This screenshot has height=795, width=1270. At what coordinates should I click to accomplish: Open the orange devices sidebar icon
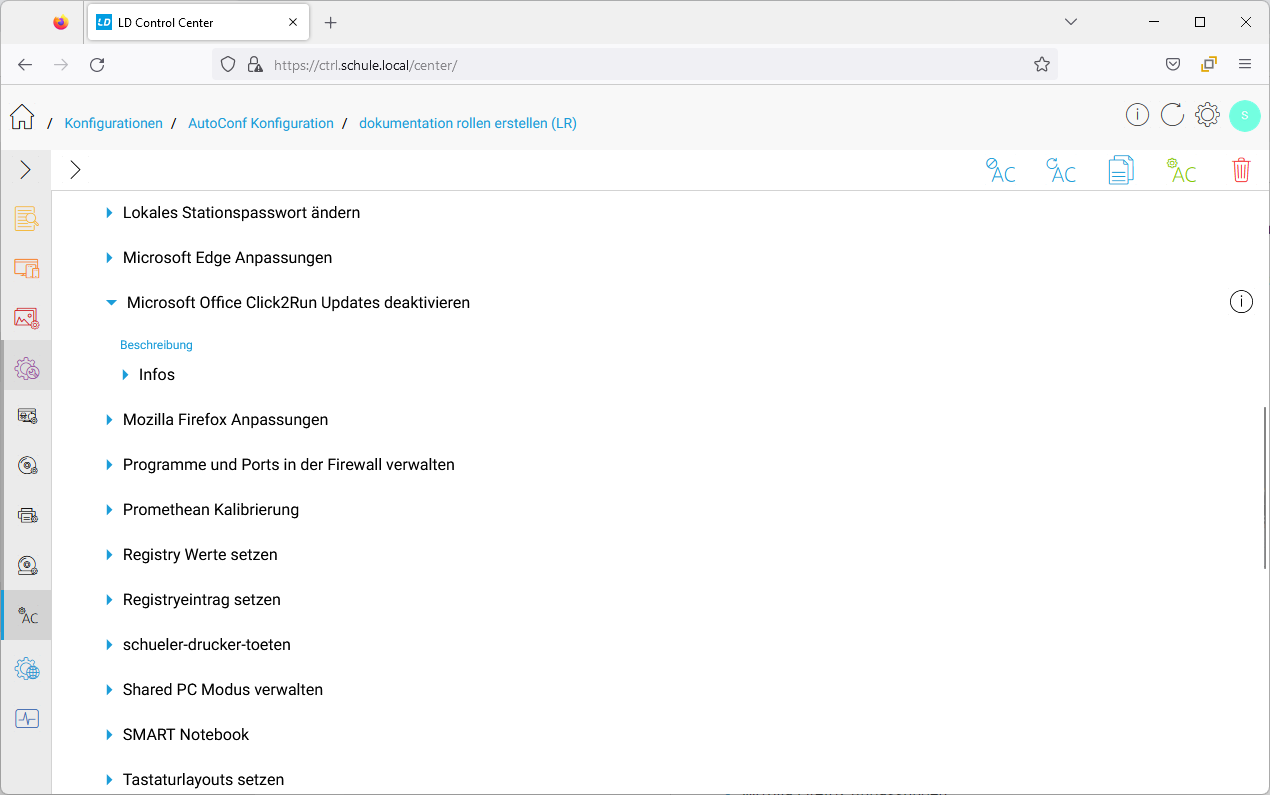26,268
